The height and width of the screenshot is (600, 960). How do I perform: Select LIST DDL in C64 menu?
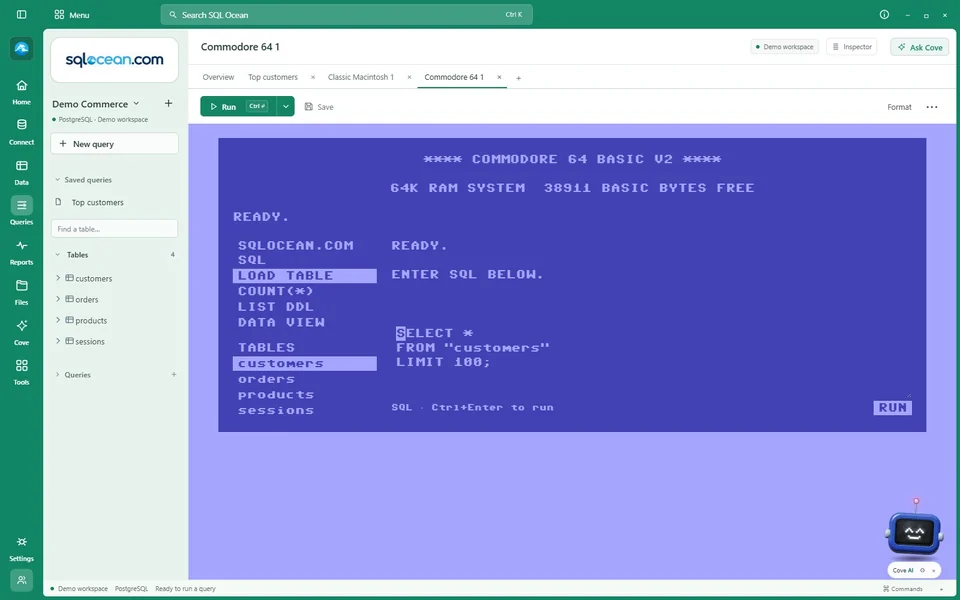pyautogui.click(x=276, y=306)
